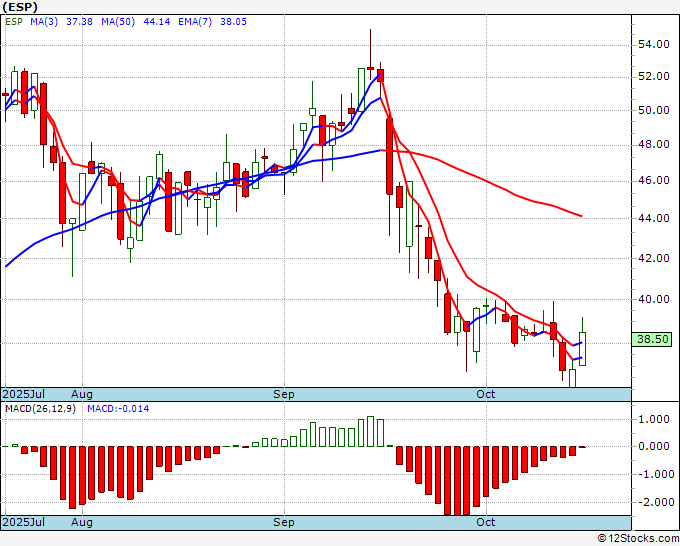The image size is (680, 546).
Task: Click the EMA(7) legend label
Action: (x=195, y=21)
